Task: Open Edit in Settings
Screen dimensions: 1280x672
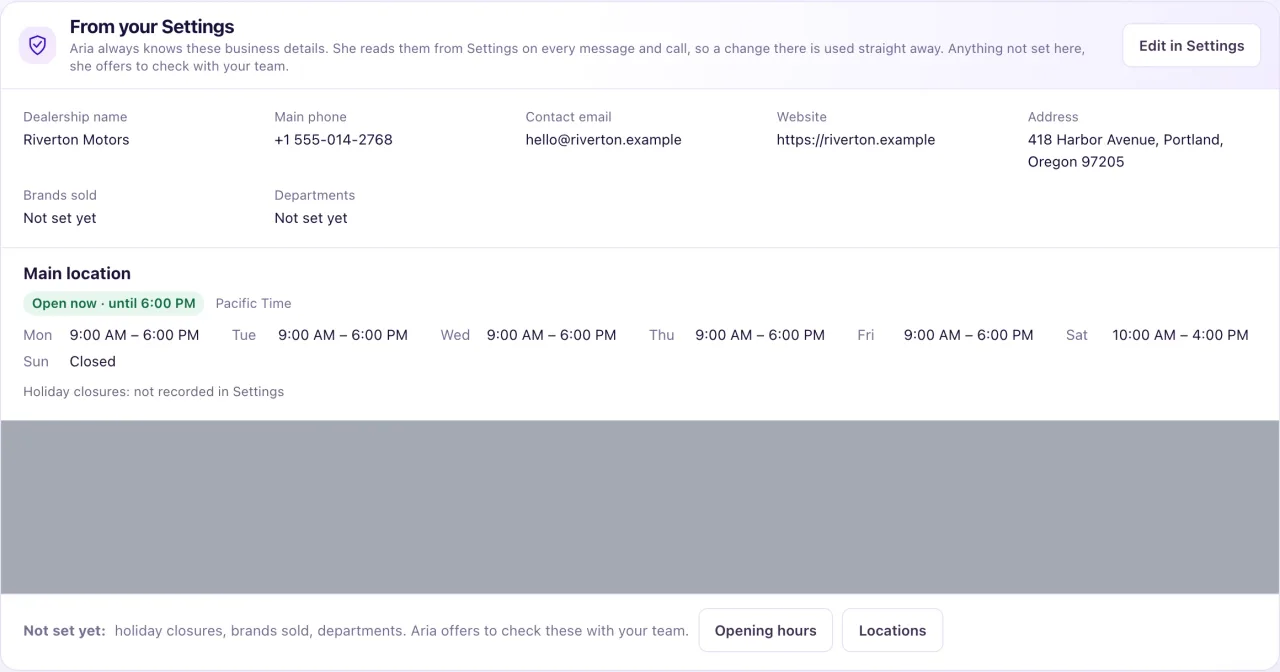Action: 1191,45
